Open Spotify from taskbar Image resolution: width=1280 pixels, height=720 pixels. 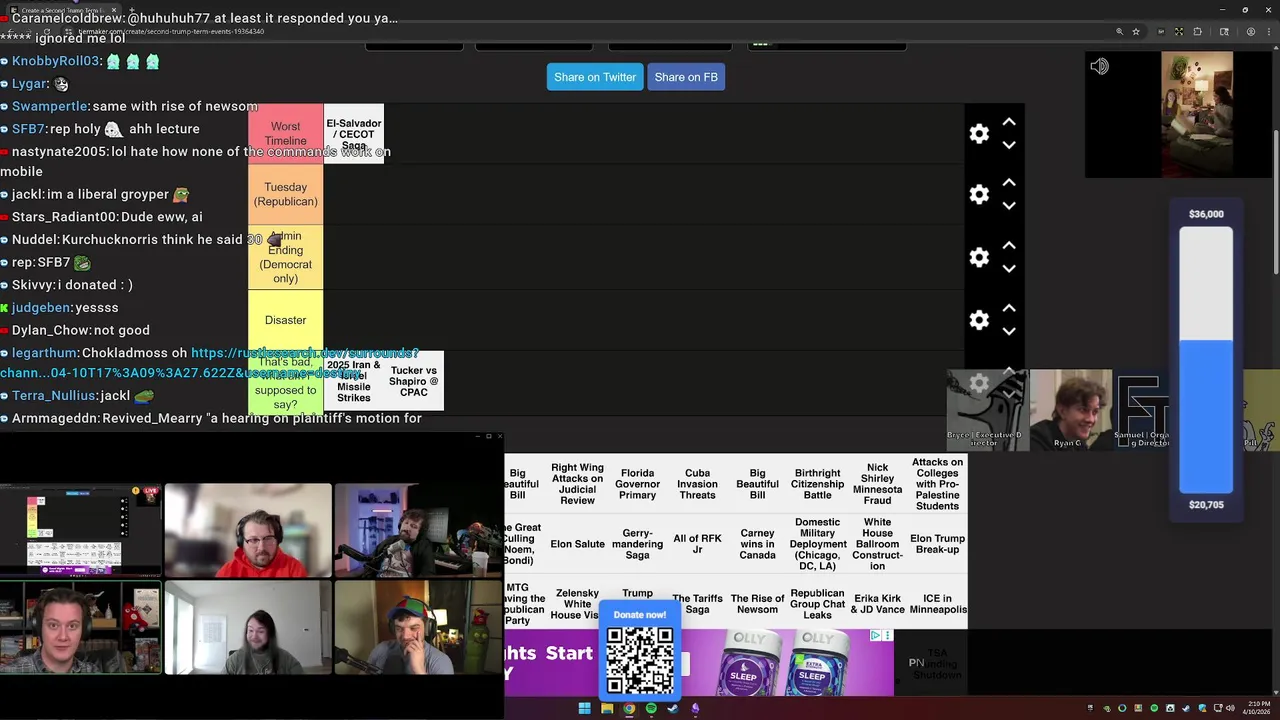coord(651,708)
